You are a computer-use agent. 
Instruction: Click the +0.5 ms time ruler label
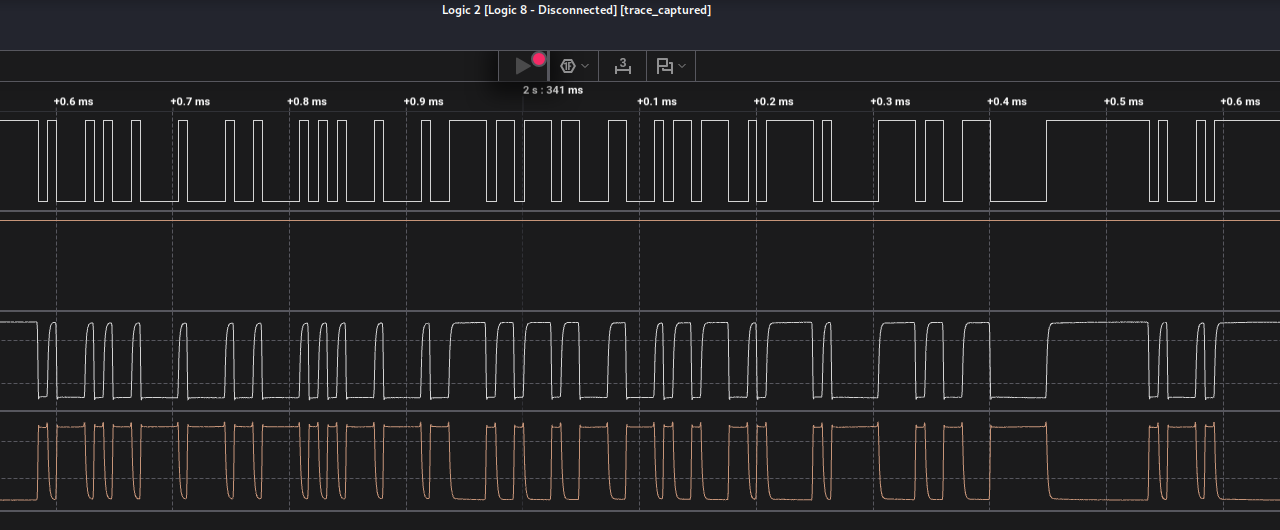click(x=1124, y=102)
